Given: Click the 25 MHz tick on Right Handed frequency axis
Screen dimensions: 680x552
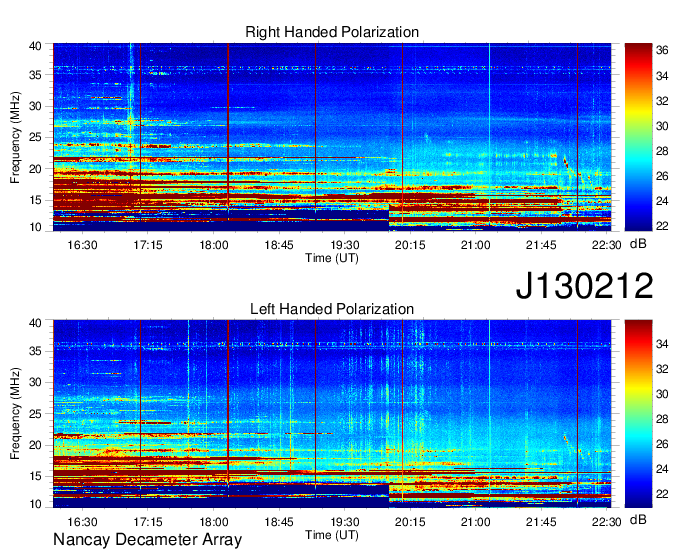Looking at the screenshot, I should tap(35, 138).
